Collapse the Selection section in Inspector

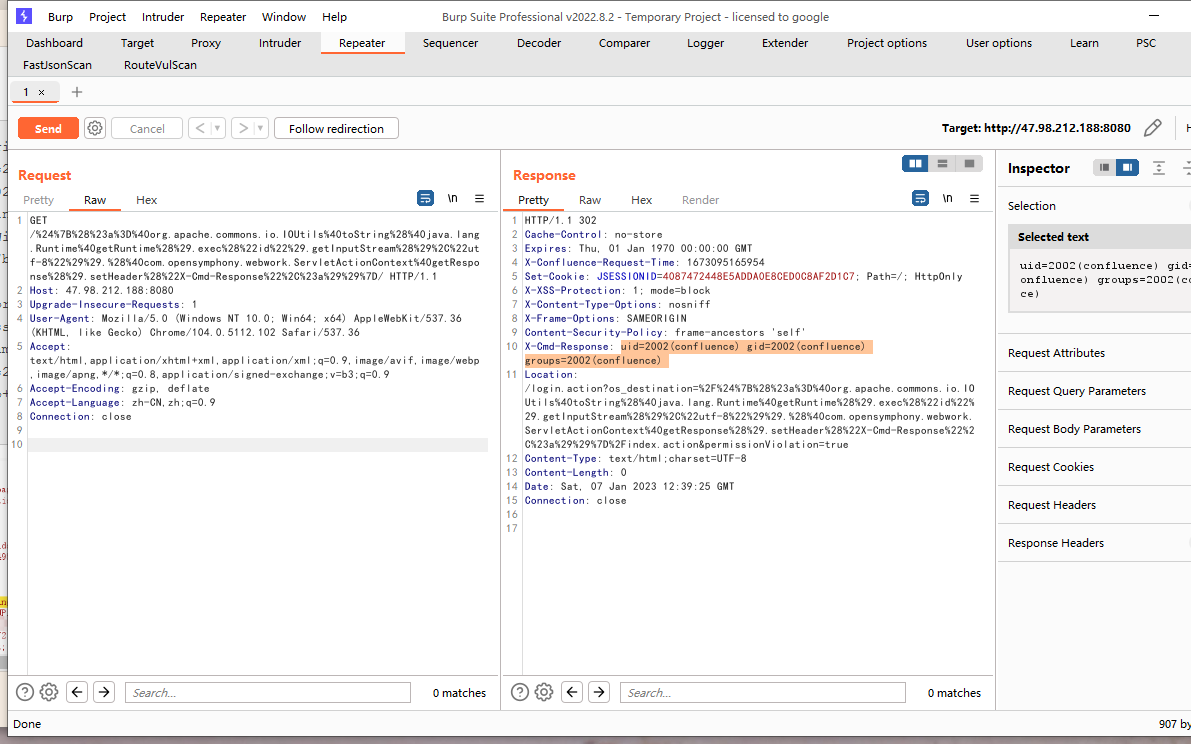tap(1094, 206)
